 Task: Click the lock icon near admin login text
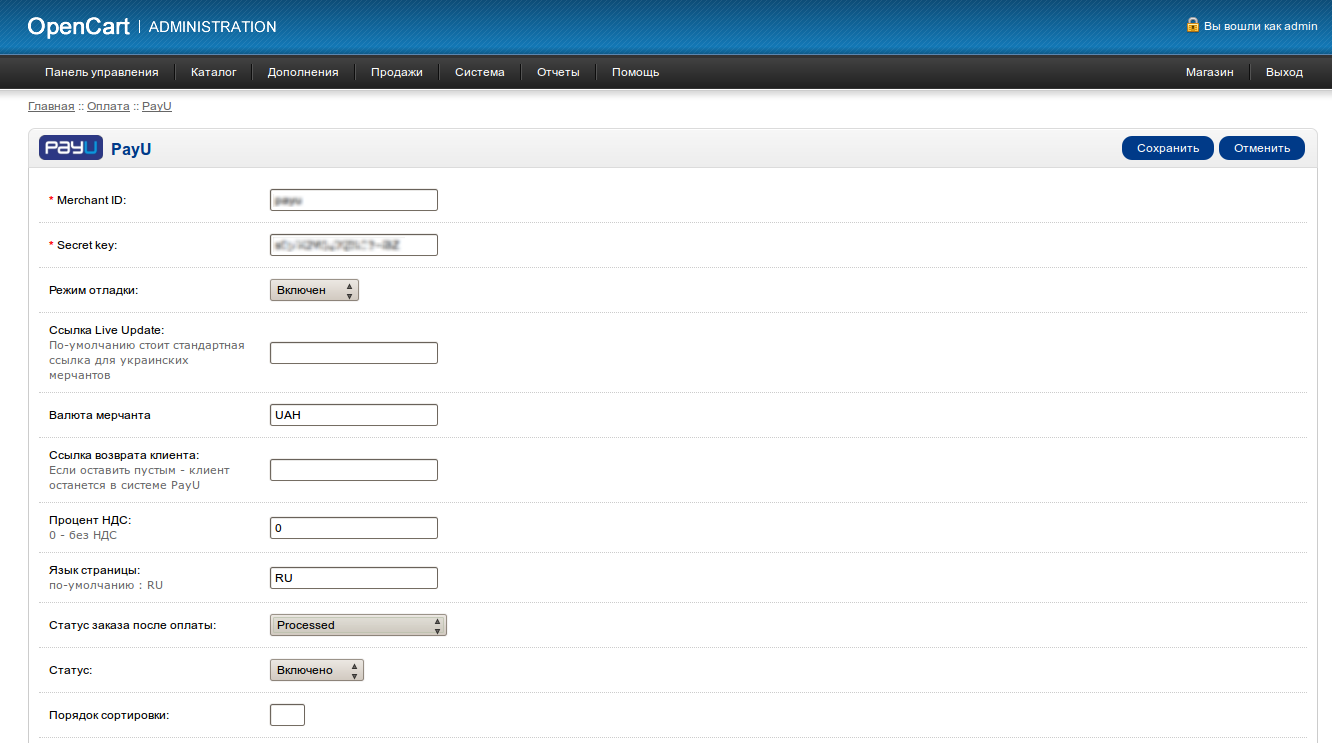coord(1192,24)
